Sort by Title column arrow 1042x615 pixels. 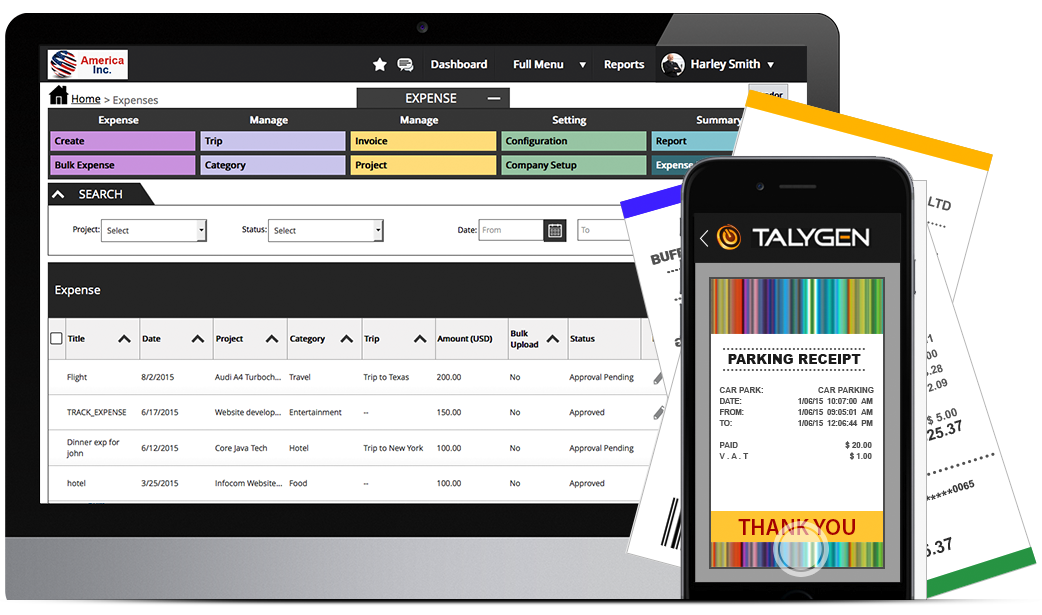coord(124,339)
